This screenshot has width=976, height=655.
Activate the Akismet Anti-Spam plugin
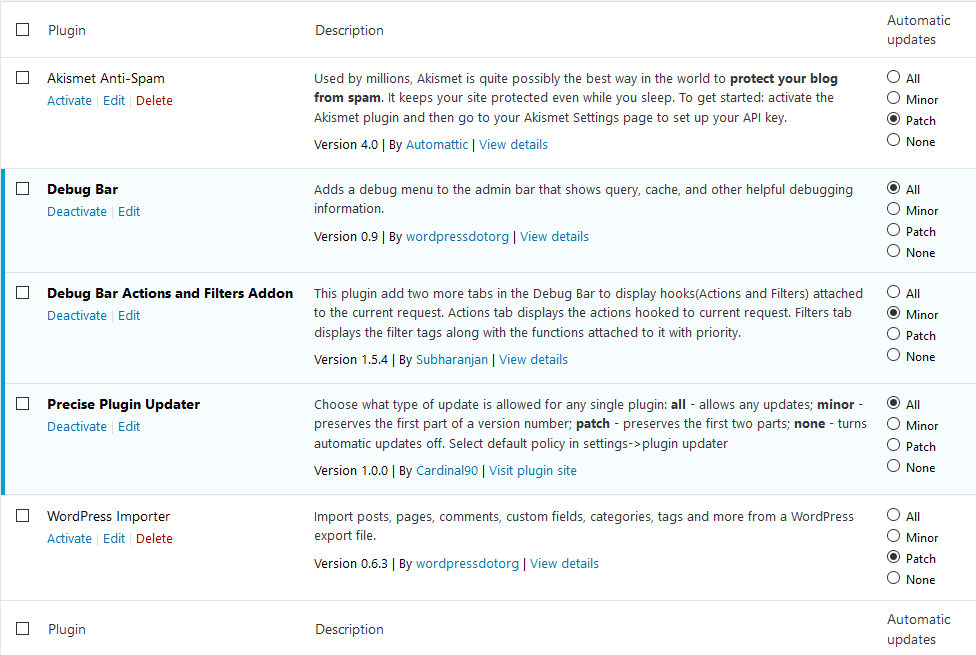point(69,101)
